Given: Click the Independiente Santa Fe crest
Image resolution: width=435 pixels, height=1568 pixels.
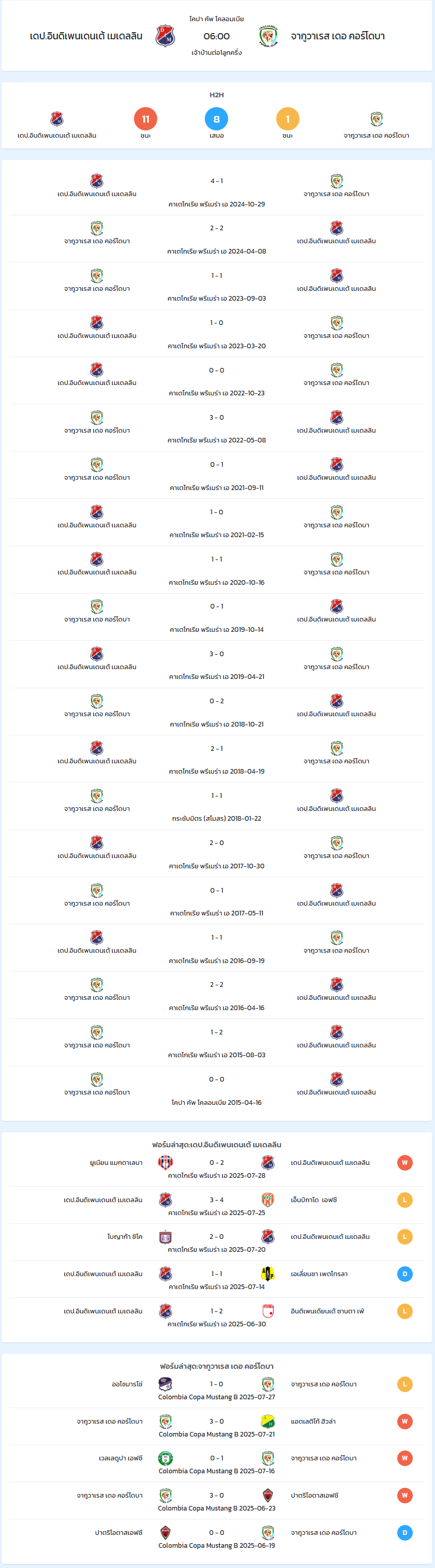Looking at the screenshot, I should click(268, 1310).
